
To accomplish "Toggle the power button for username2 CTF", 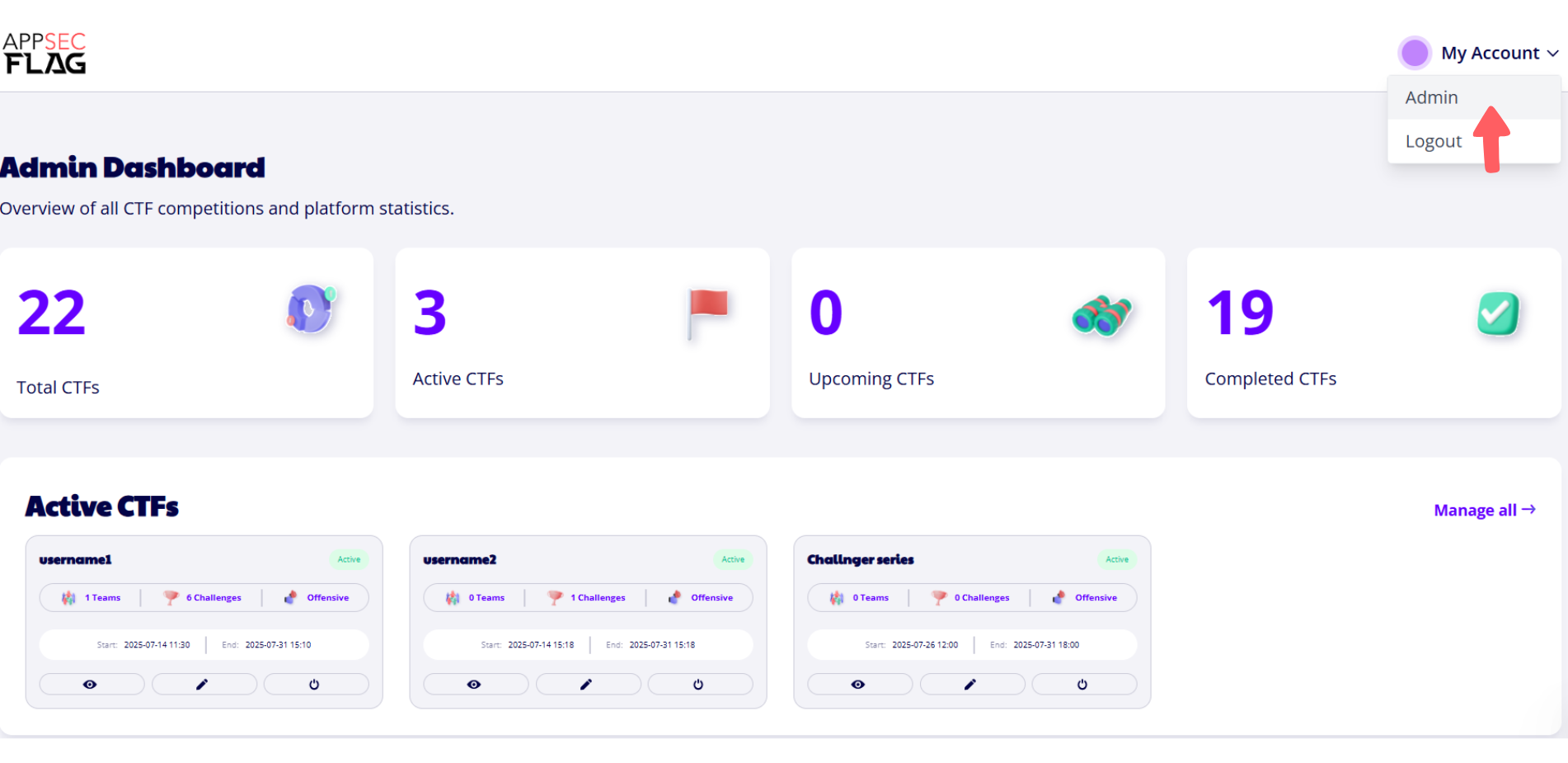I will point(700,684).
